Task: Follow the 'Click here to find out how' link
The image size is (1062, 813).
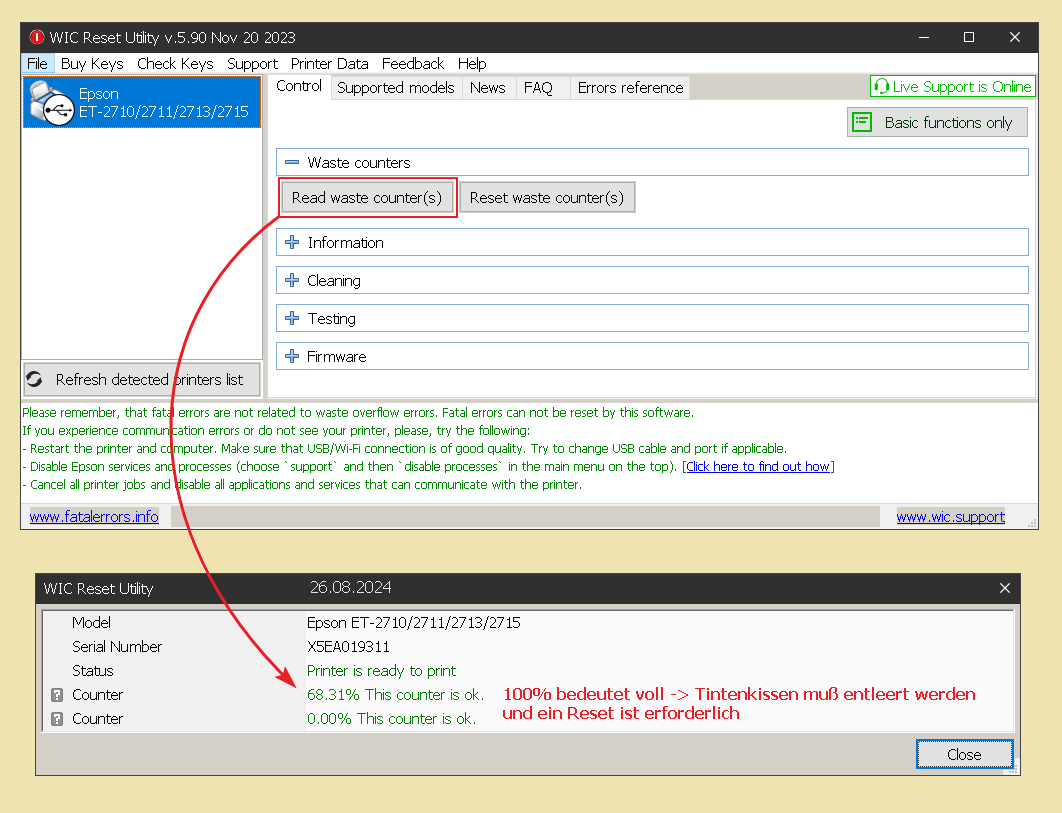Action: point(758,466)
